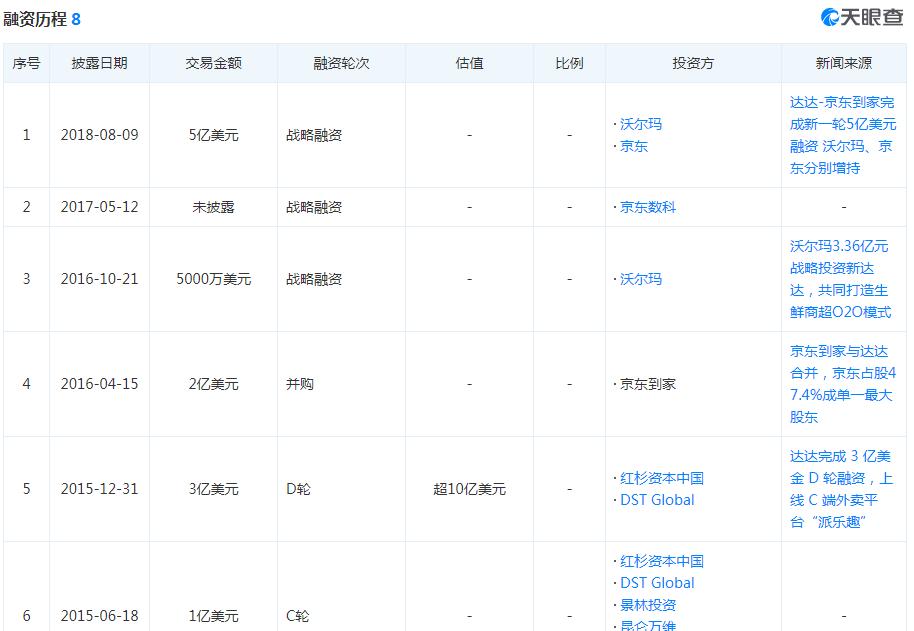This screenshot has width=914, height=631.
Task: Open news about 沃尔玛 3.36亿美元 investment
Action: click(840, 279)
